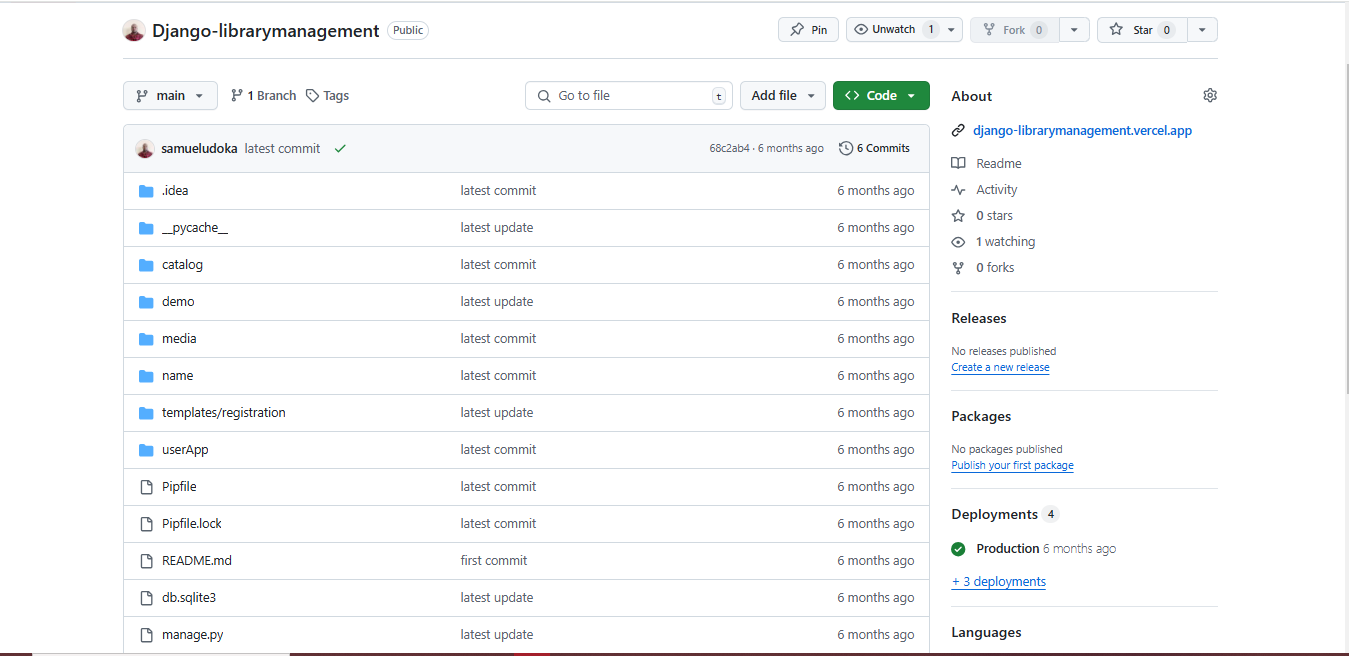Click the green commit status checkmark
1349x656 pixels.
point(340,149)
